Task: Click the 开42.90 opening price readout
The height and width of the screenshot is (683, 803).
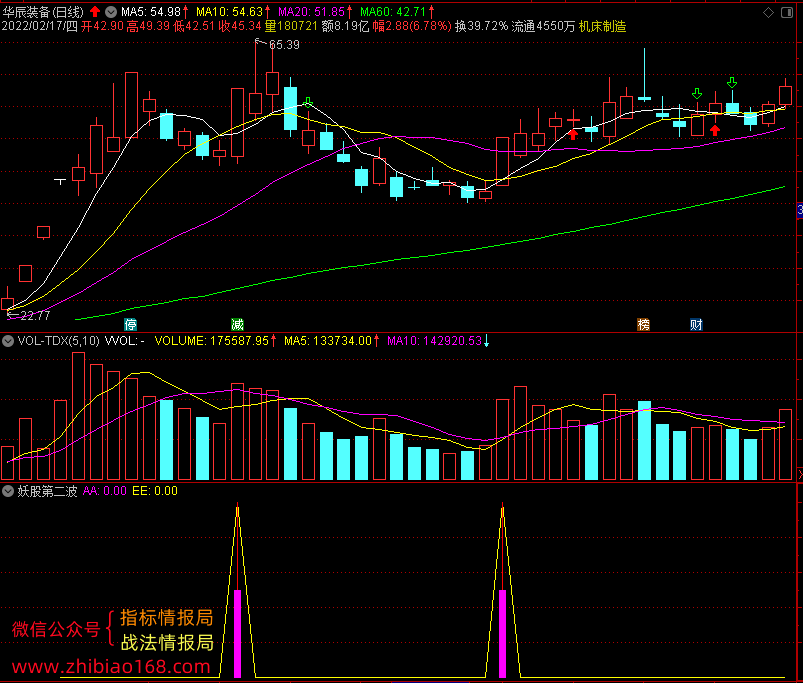Action: tap(102, 27)
